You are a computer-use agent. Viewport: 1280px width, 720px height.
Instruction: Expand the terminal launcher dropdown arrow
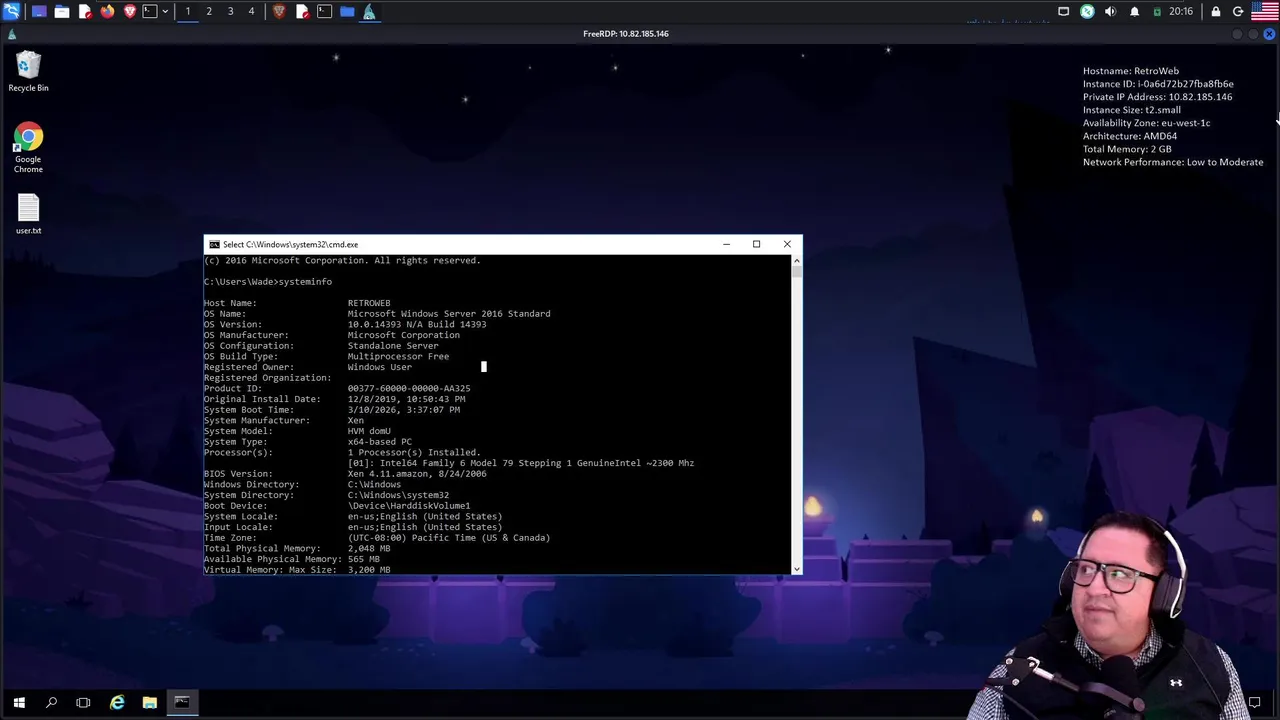165,11
